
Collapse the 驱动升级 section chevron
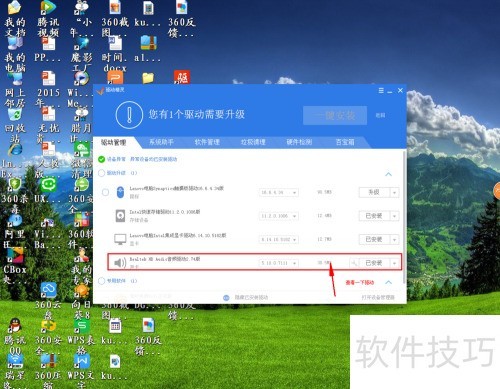(x=388, y=174)
